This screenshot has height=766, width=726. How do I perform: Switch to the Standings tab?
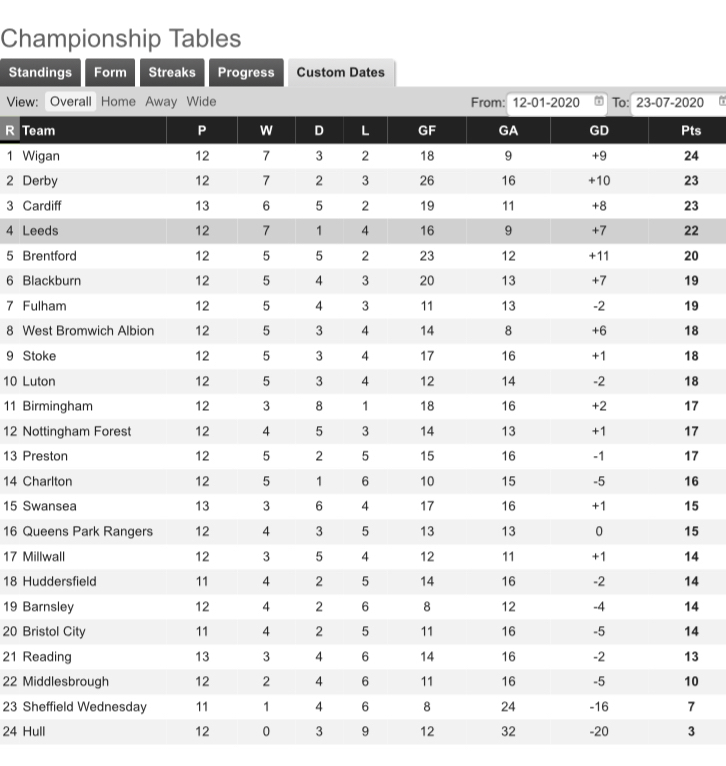[x=40, y=72]
